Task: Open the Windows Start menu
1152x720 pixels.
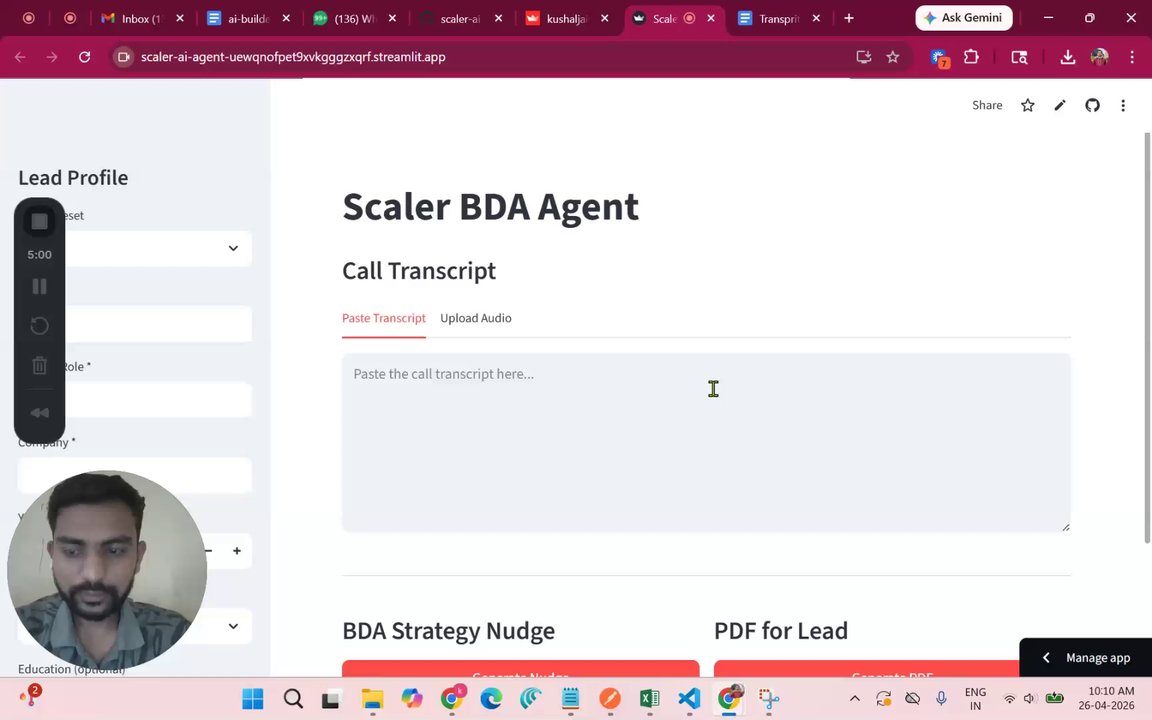Action: click(x=253, y=698)
